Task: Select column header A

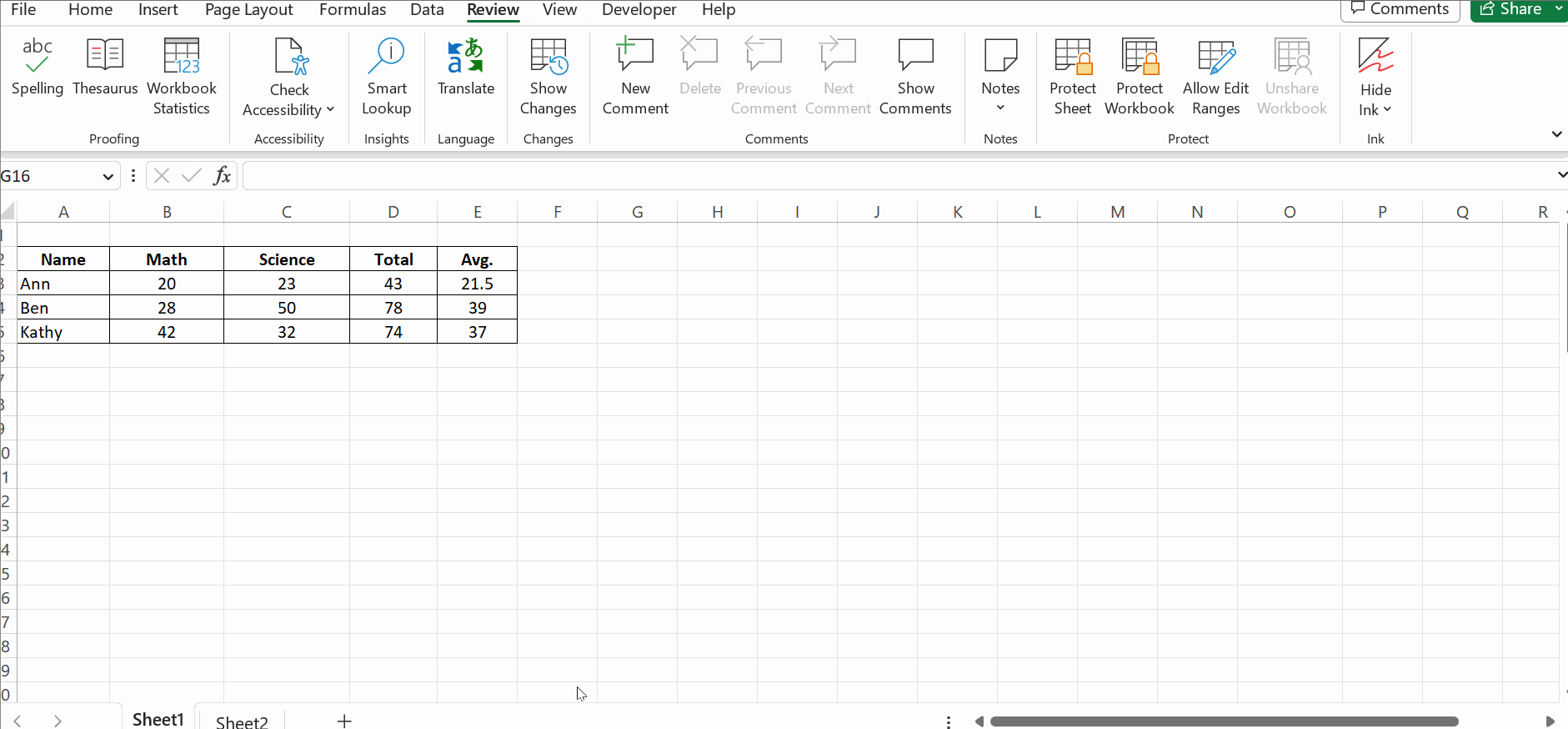Action: pos(63,212)
